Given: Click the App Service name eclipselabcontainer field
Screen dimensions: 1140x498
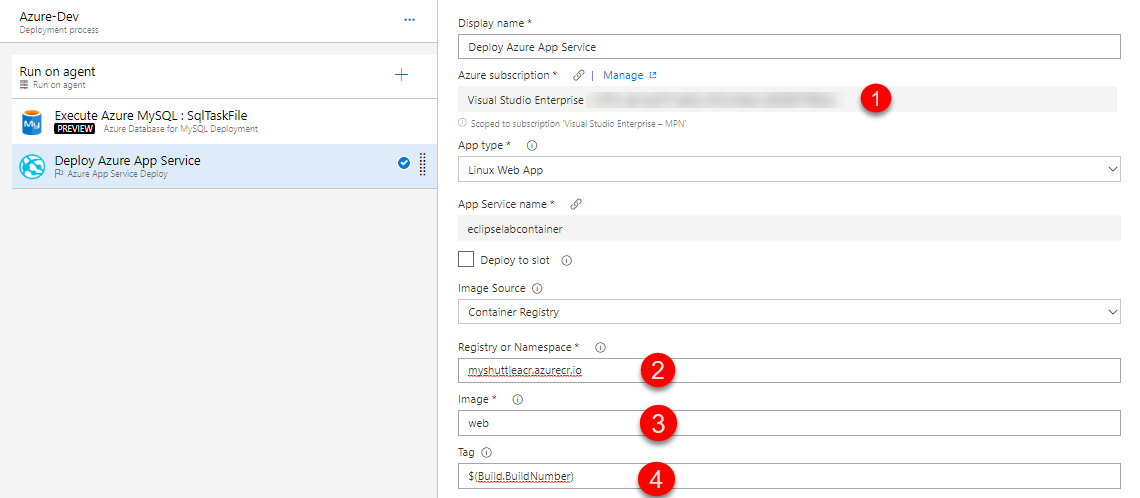Looking at the screenshot, I should [x=789, y=229].
